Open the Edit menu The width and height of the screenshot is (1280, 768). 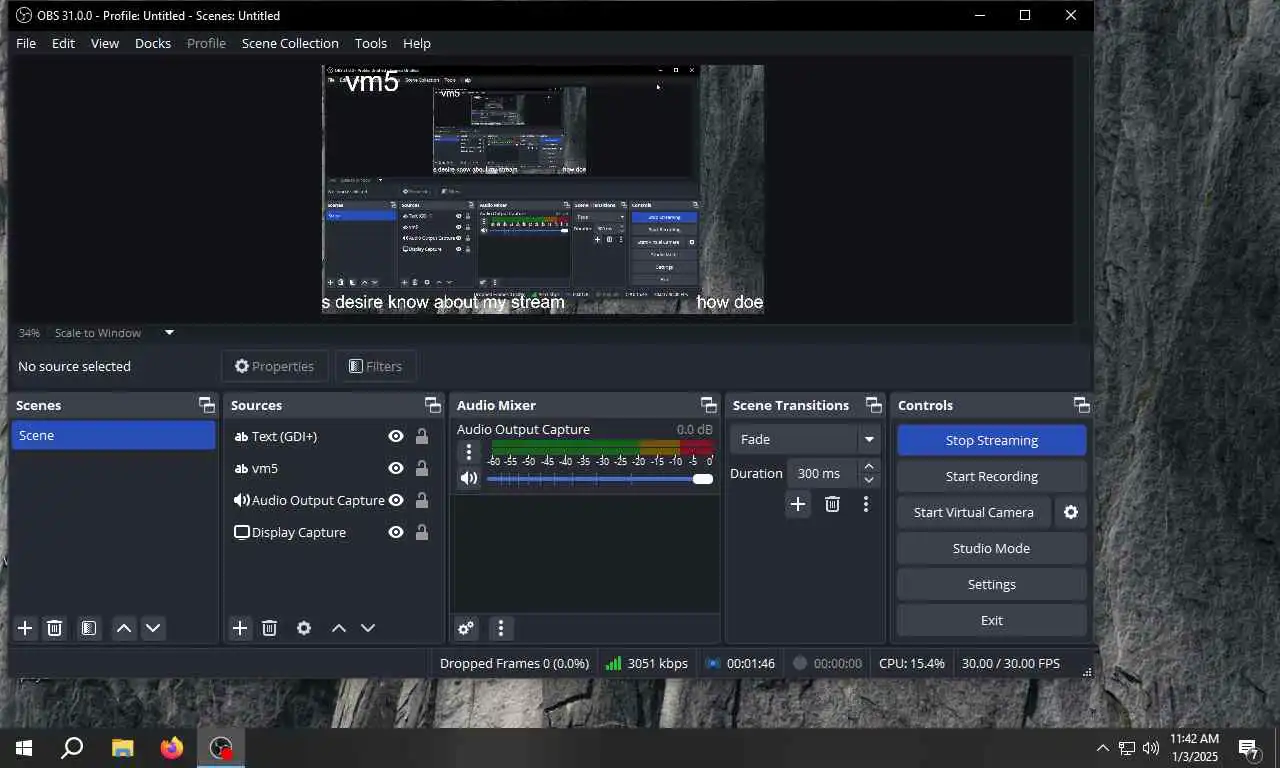click(63, 43)
